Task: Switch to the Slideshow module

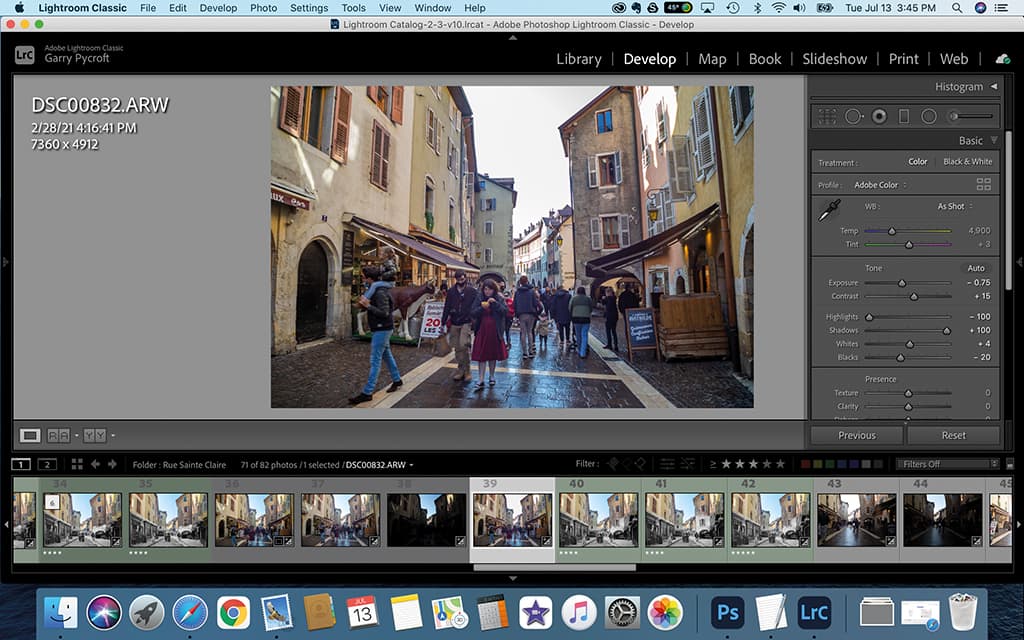Action: pyautogui.click(x=835, y=59)
